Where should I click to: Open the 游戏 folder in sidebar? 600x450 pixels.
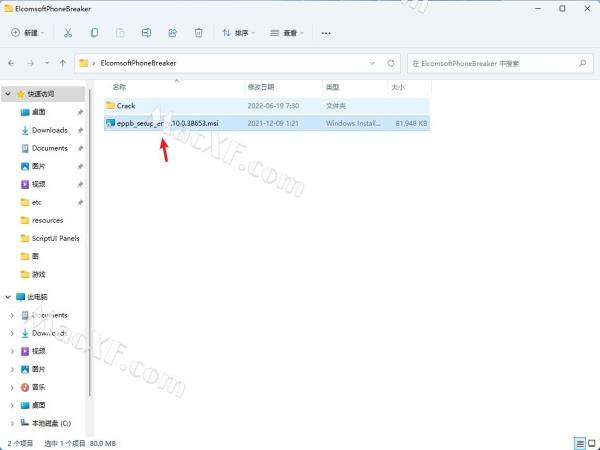click(x=38, y=274)
